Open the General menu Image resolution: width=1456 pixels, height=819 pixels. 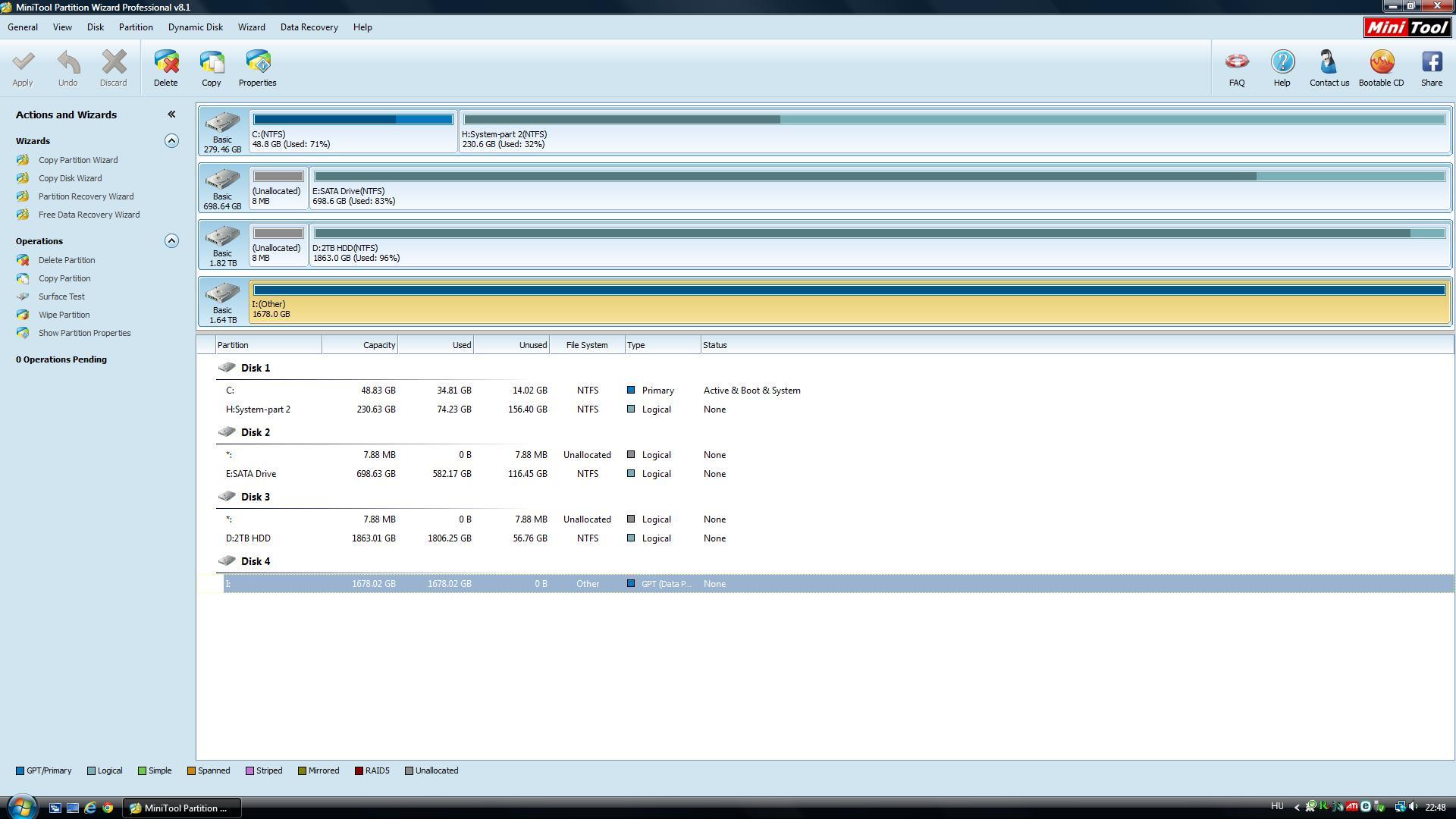click(23, 27)
